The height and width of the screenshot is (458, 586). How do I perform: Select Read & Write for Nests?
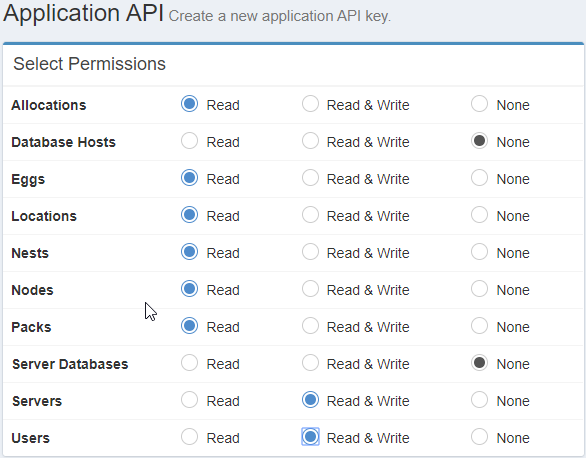(x=310, y=252)
